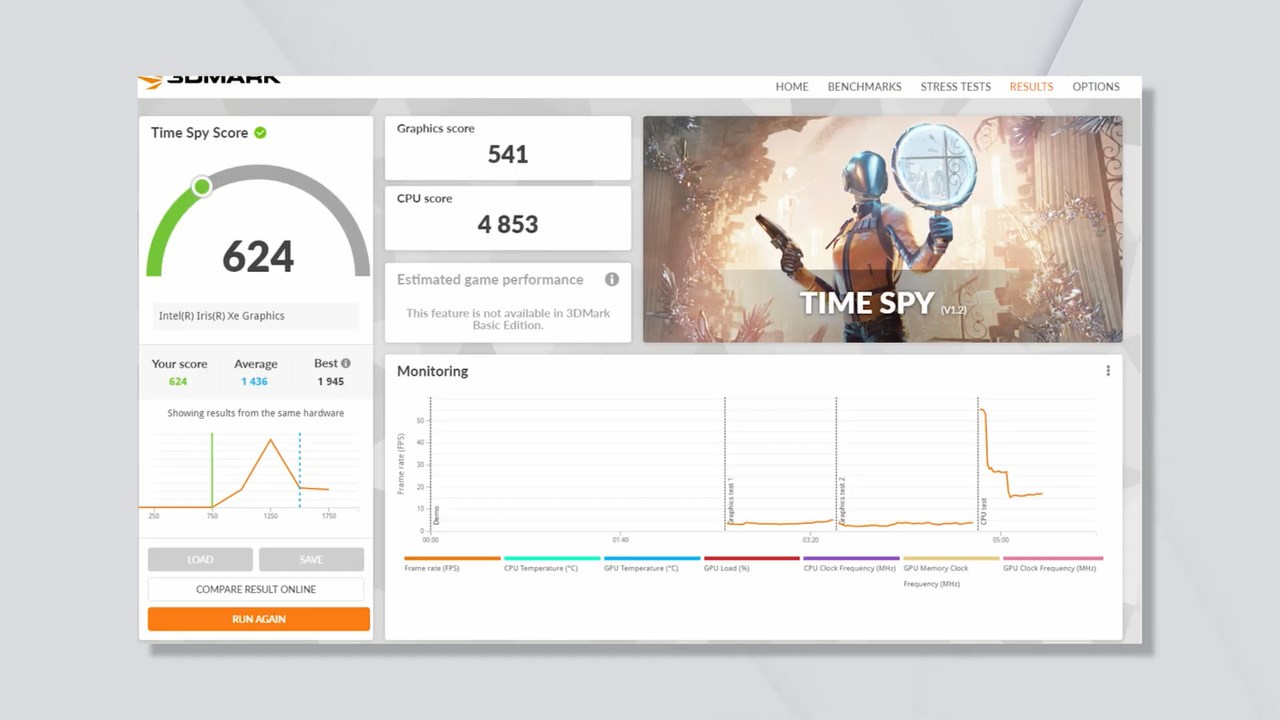Screen dimensions: 1280x720
Task: Click the Monitoring panel heading
Action: tap(432, 371)
